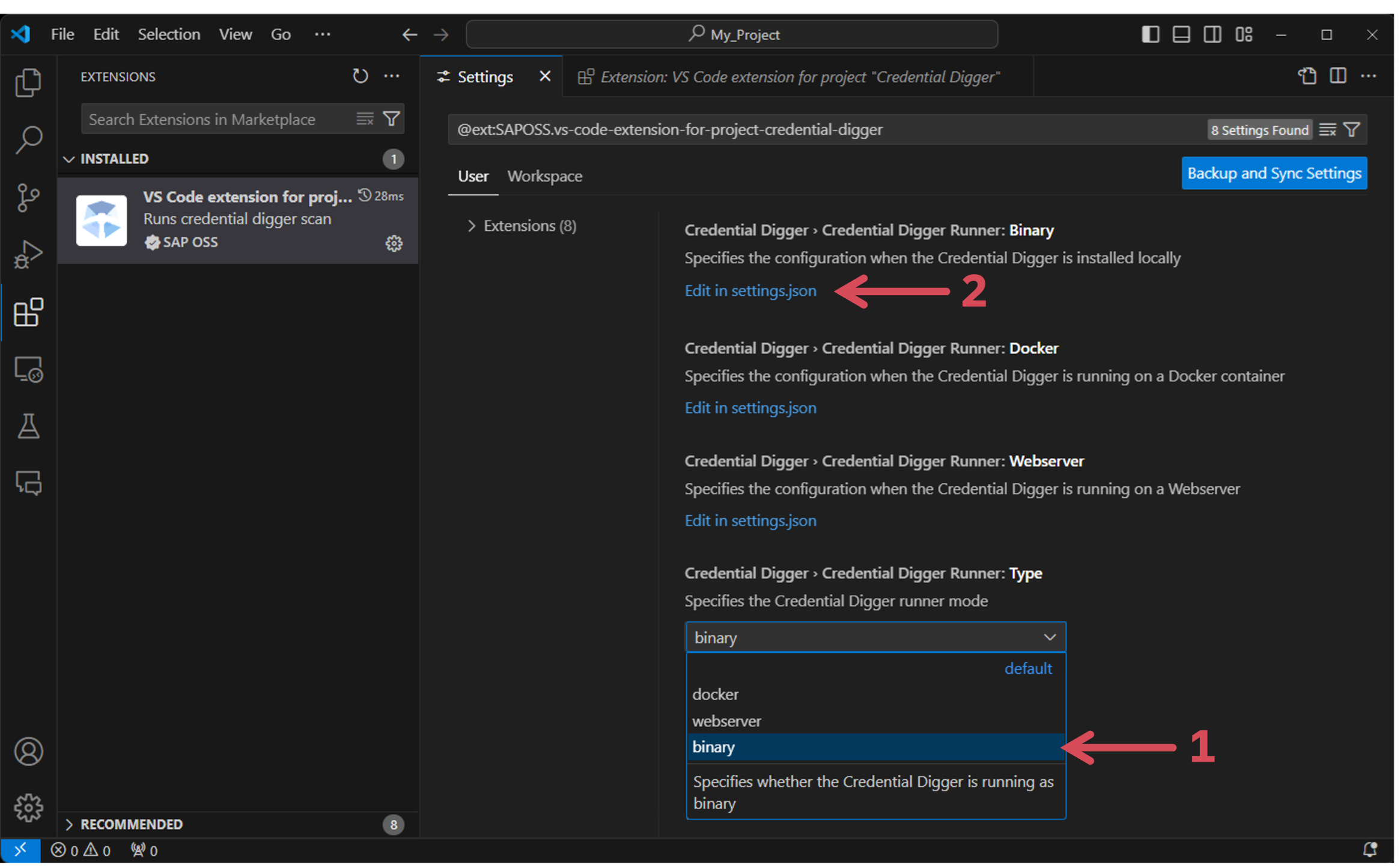Click the SAP OSS publisher label
The height and width of the screenshot is (868, 1400).
tap(190, 242)
